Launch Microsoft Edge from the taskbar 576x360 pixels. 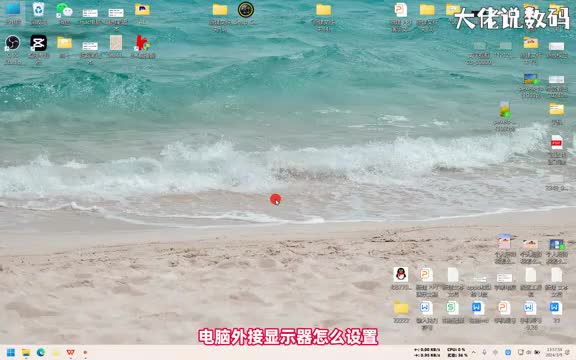point(41,353)
